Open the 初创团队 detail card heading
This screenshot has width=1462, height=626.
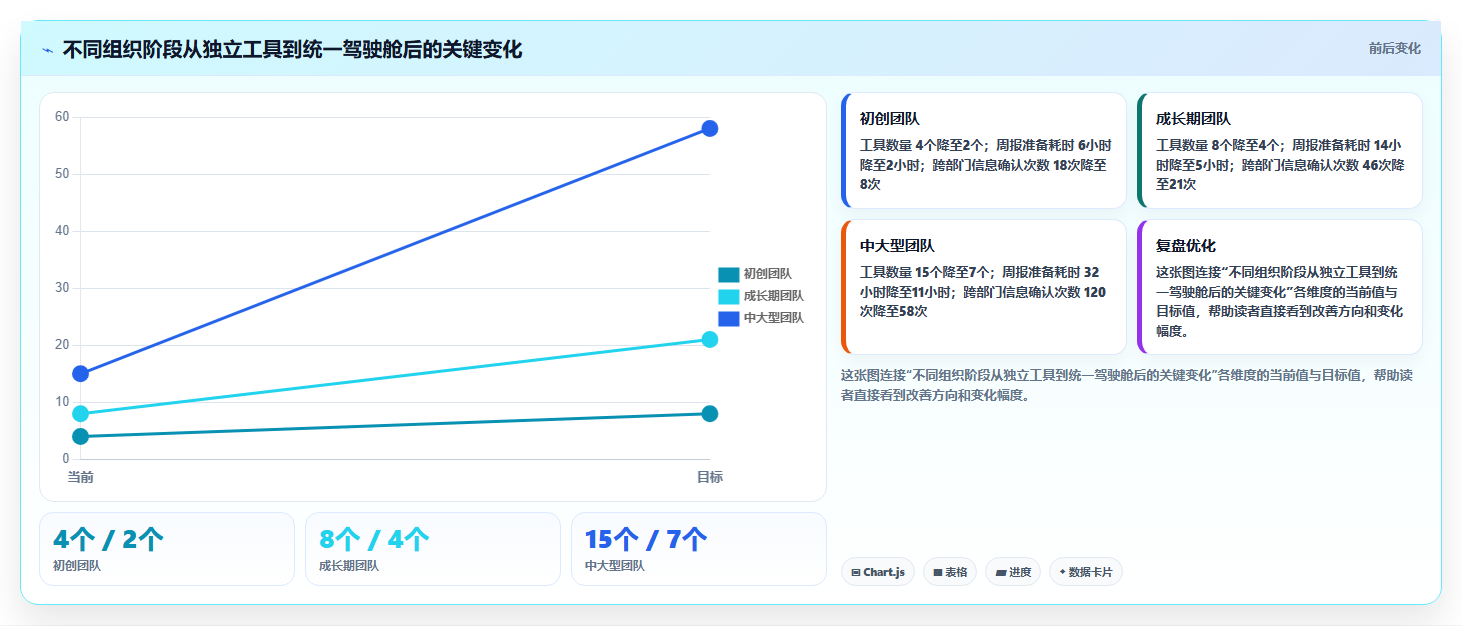point(890,119)
